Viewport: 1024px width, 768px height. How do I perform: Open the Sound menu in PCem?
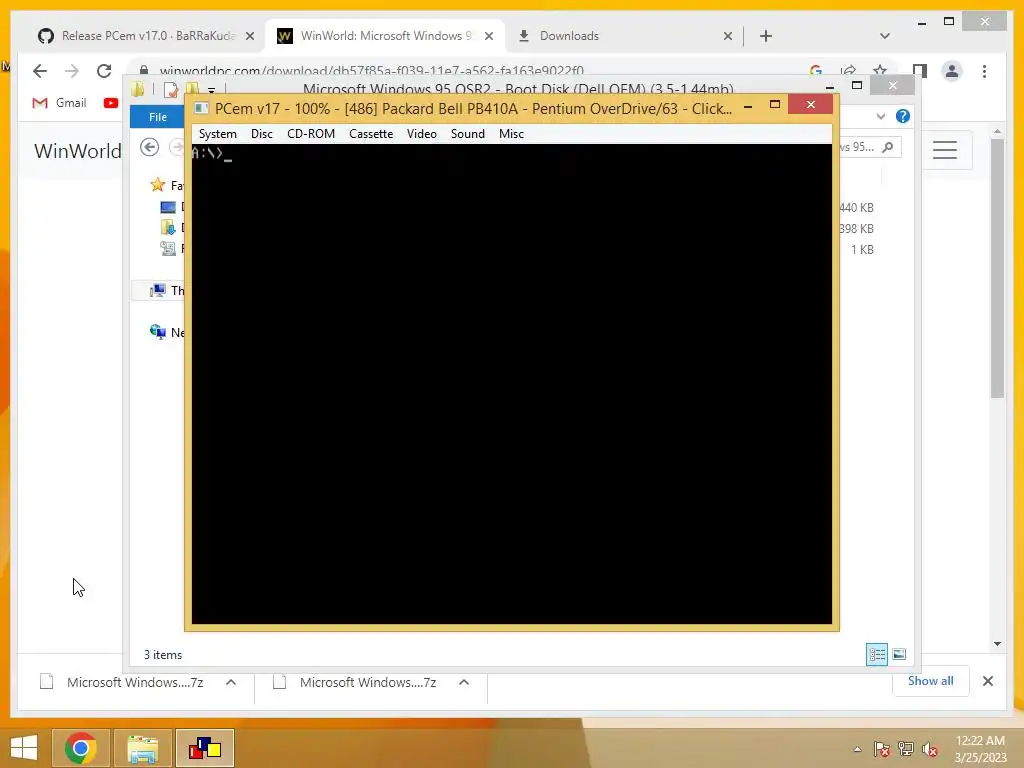click(x=468, y=134)
